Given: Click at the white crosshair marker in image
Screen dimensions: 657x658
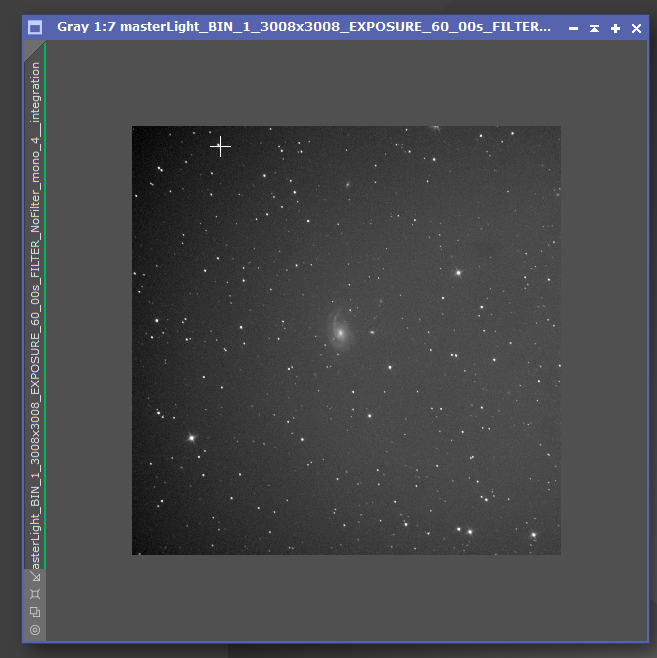Looking at the screenshot, I should 221,147.
